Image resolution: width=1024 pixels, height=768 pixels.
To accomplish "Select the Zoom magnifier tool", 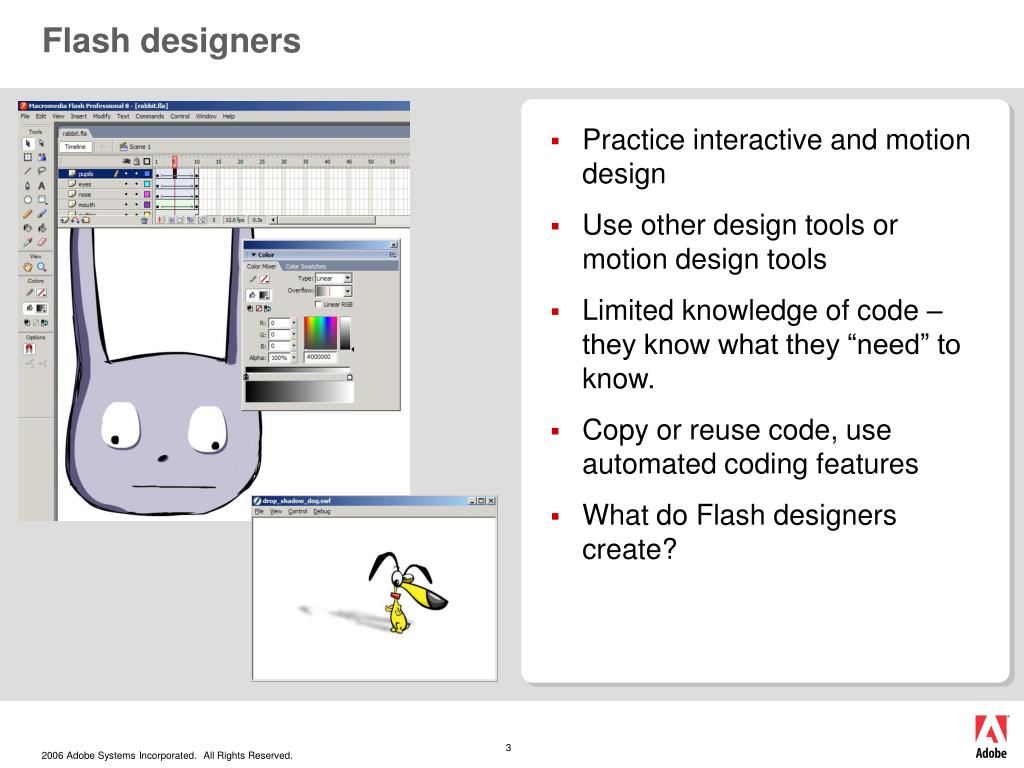I will (42, 267).
